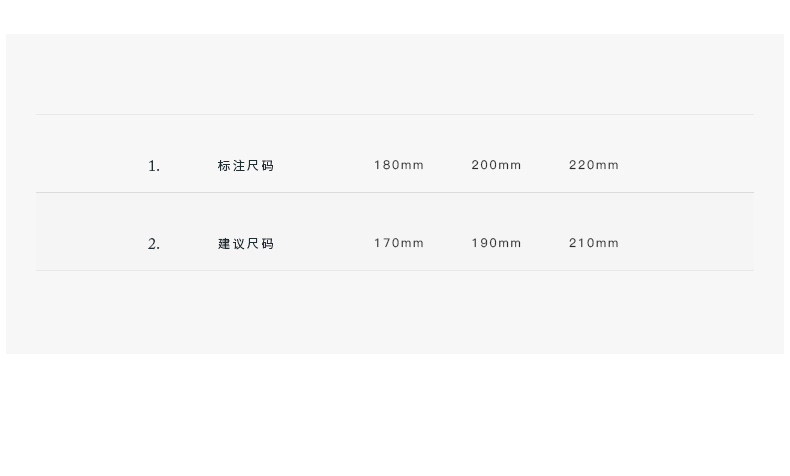Click the row number "1."

[x=154, y=166]
